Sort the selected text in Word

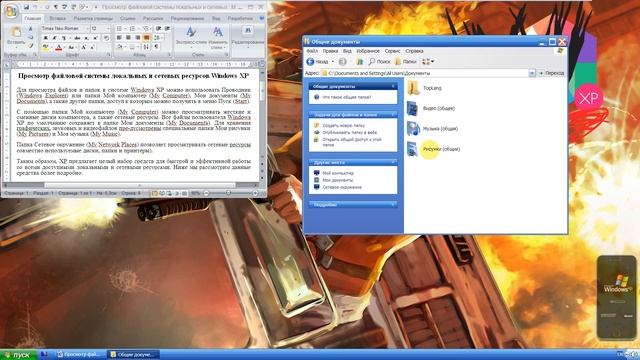tap(146, 47)
